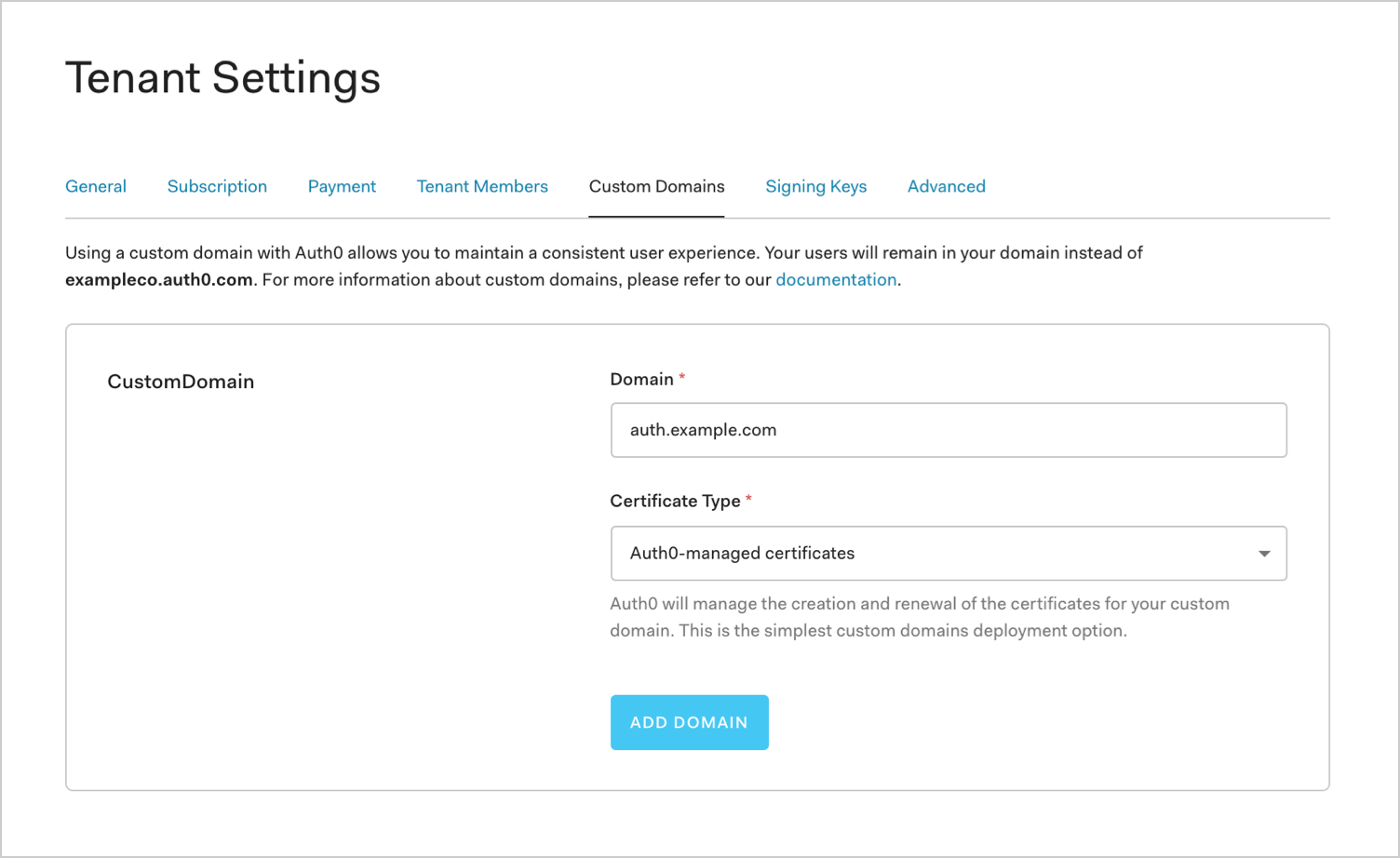Click the bold exampleco.auth0.com text
The image size is (1400, 858).
(159, 280)
